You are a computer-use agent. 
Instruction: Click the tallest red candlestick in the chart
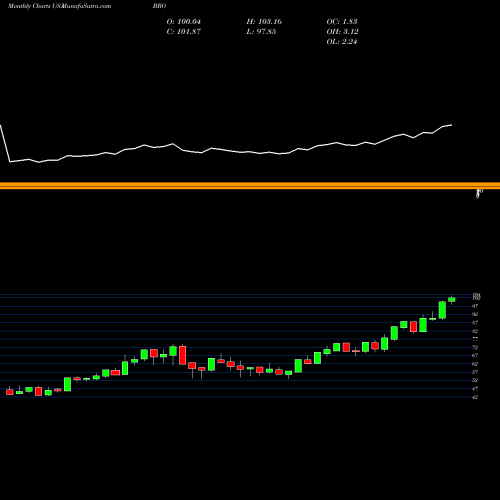coord(183,355)
